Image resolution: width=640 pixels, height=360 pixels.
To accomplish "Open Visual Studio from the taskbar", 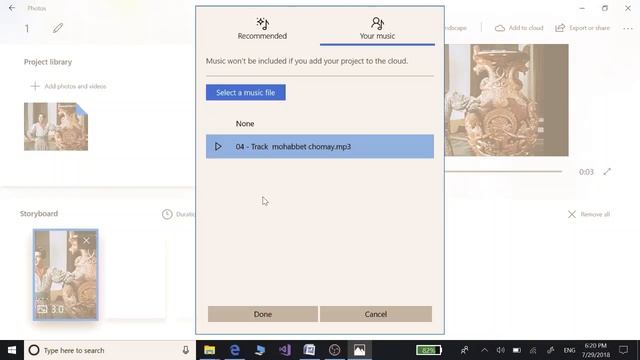I will click(x=285, y=350).
